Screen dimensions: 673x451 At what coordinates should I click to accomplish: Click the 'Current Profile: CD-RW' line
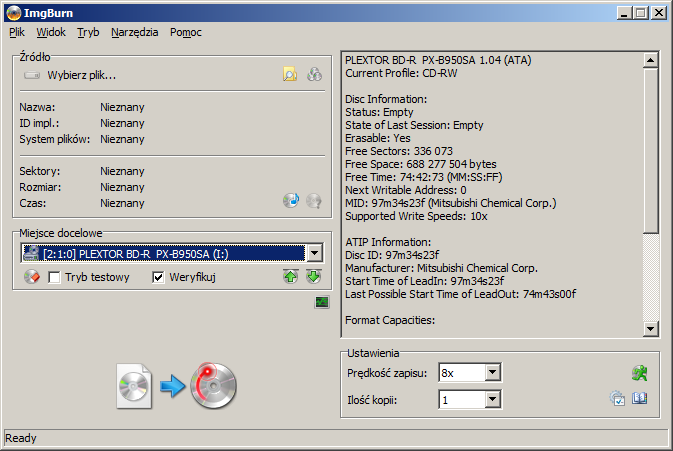coord(401,73)
